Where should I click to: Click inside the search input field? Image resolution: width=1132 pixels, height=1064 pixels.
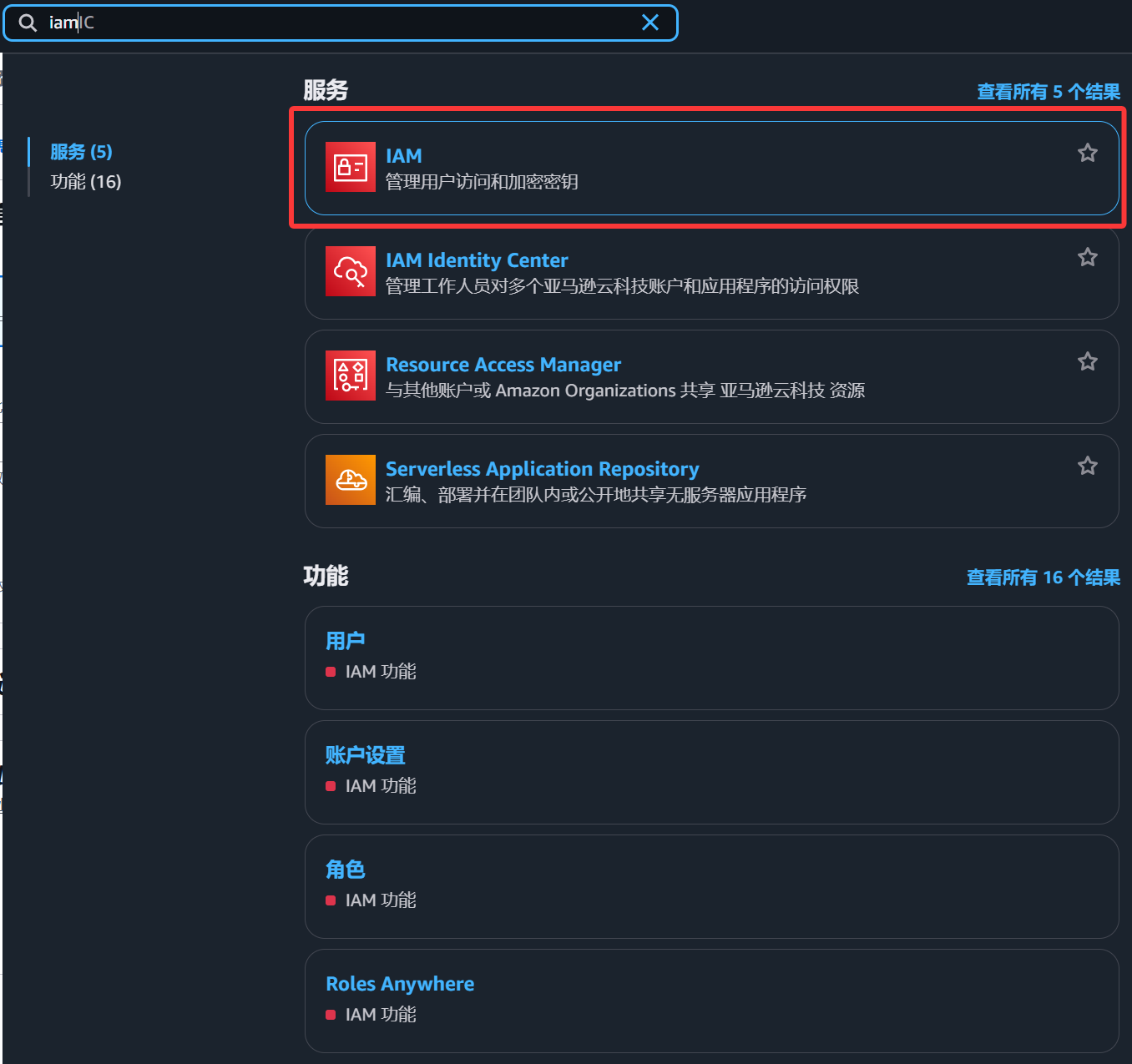point(334,23)
